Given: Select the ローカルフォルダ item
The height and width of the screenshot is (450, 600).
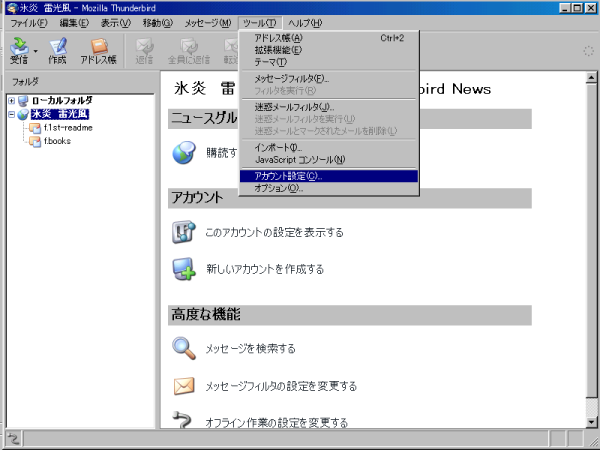Looking at the screenshot, I should point(62,101).
